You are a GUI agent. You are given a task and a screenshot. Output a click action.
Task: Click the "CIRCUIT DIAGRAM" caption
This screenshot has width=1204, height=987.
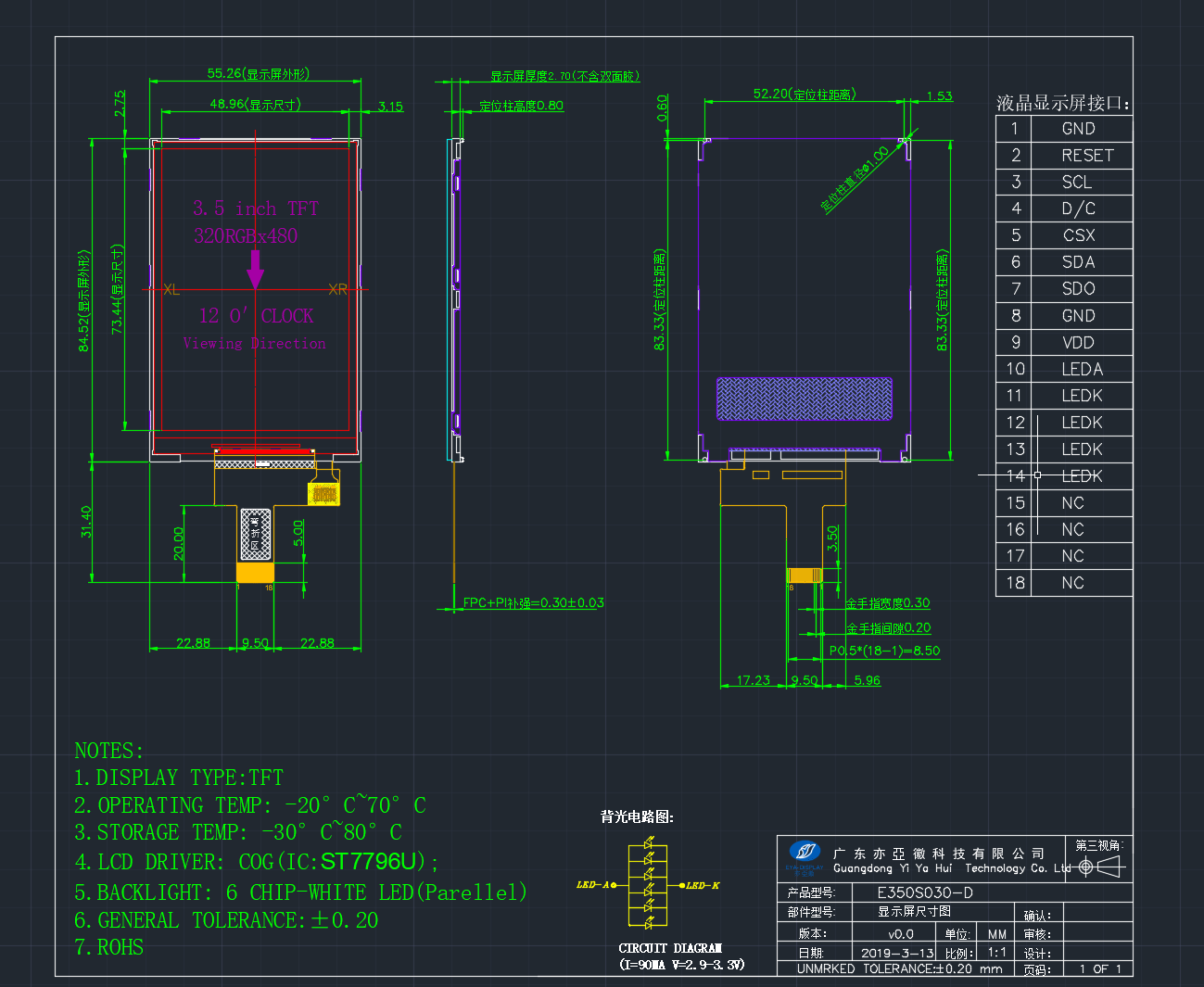[670, 948]
